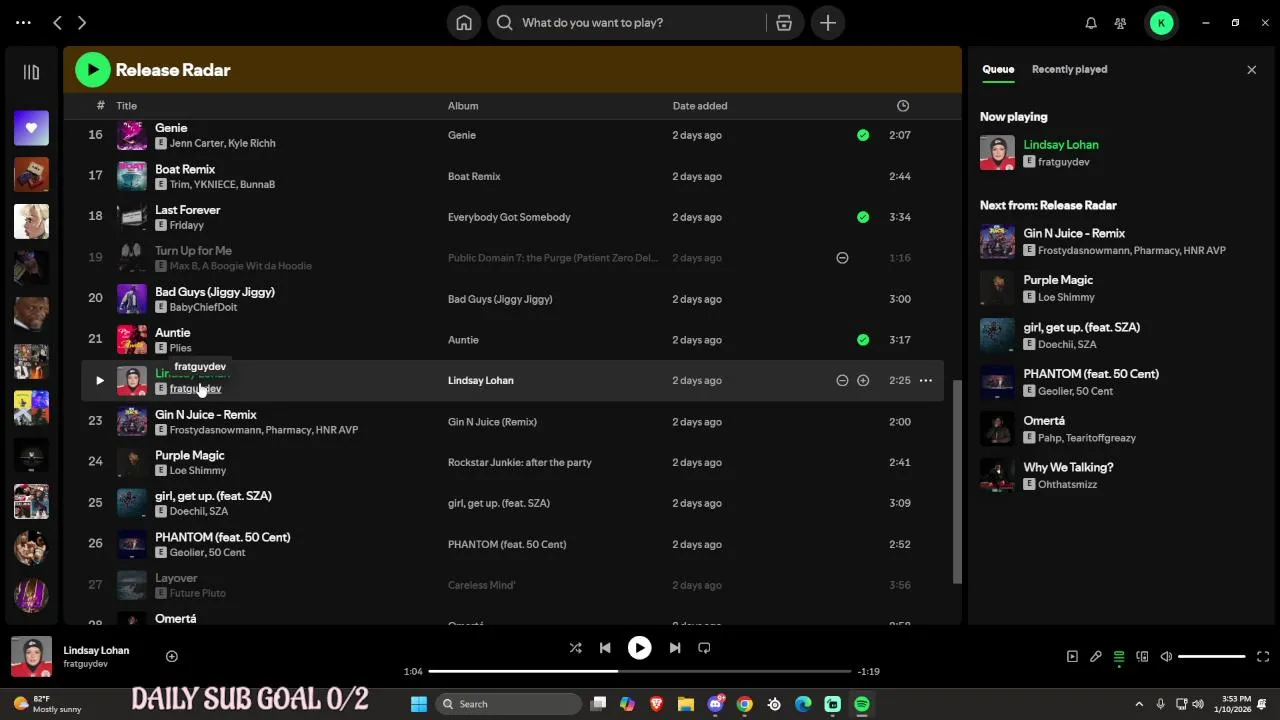Skip to the next track
The image size is (1280, 720).
[674, 648]
